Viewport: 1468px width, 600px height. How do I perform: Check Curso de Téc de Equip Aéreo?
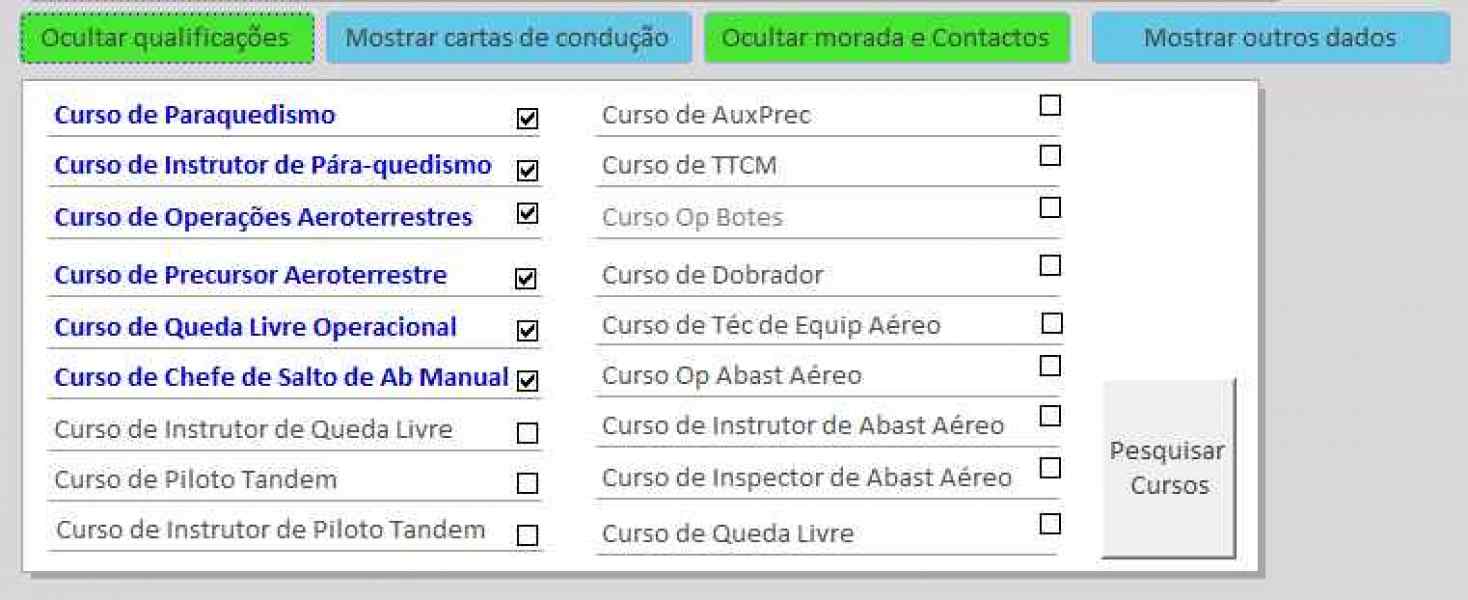[1052, 323]
